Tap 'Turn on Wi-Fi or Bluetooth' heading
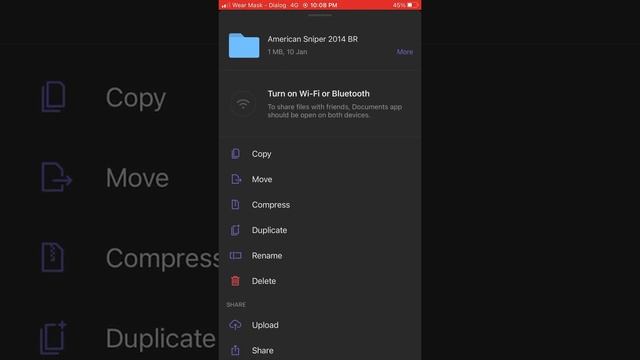 318,93
